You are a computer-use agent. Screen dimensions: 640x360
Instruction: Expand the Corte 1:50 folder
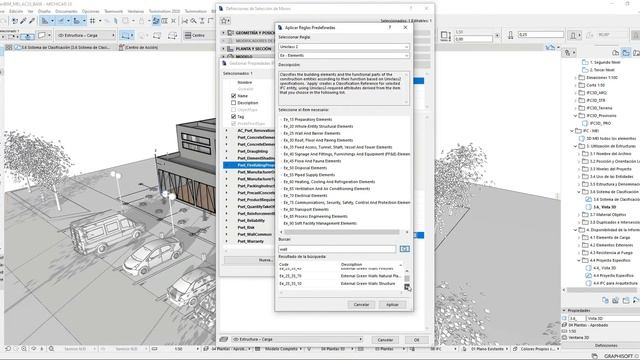pos(576,85)
